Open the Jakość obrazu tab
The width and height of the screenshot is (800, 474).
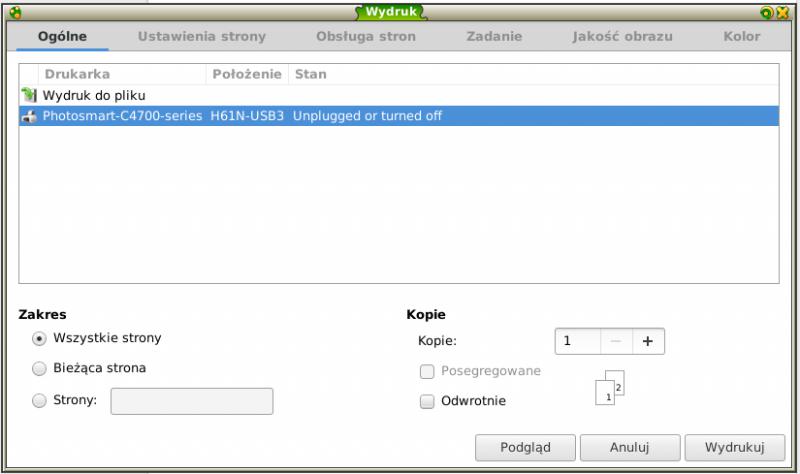coord(622,36)
